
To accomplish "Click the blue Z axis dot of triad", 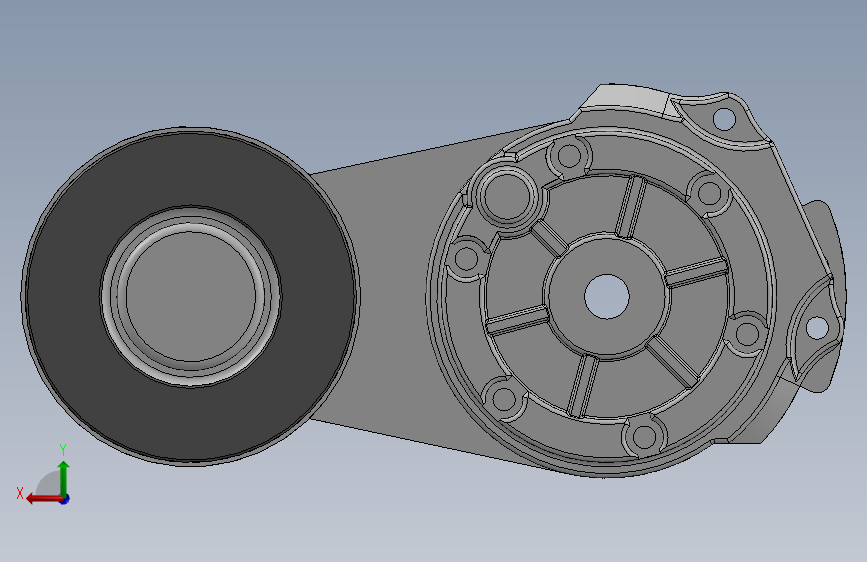I will pos(65,499).
